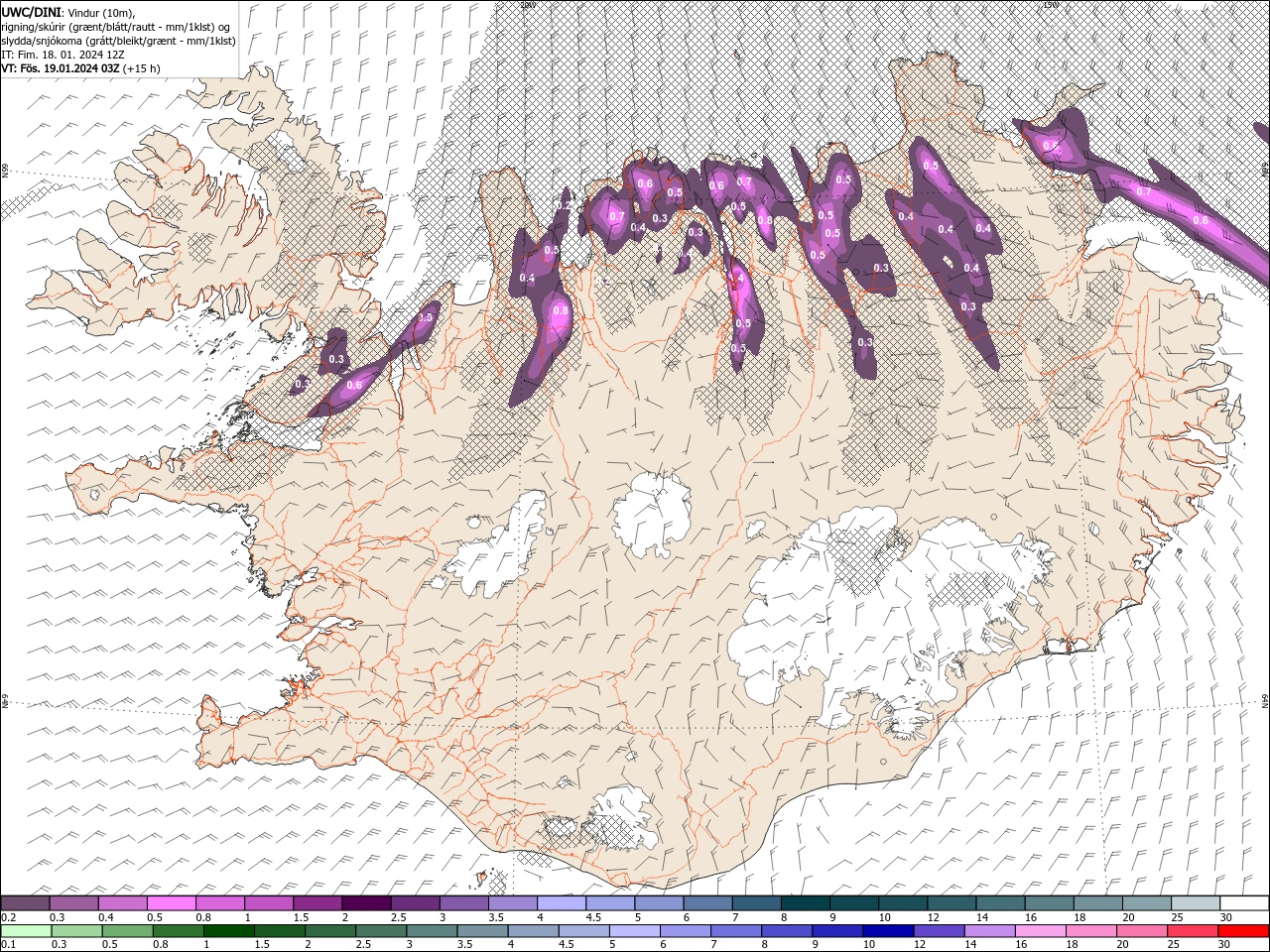
Task: Click the 'UWC/DINI: Vindur (10m),' title text
Action: coord(67,11)
